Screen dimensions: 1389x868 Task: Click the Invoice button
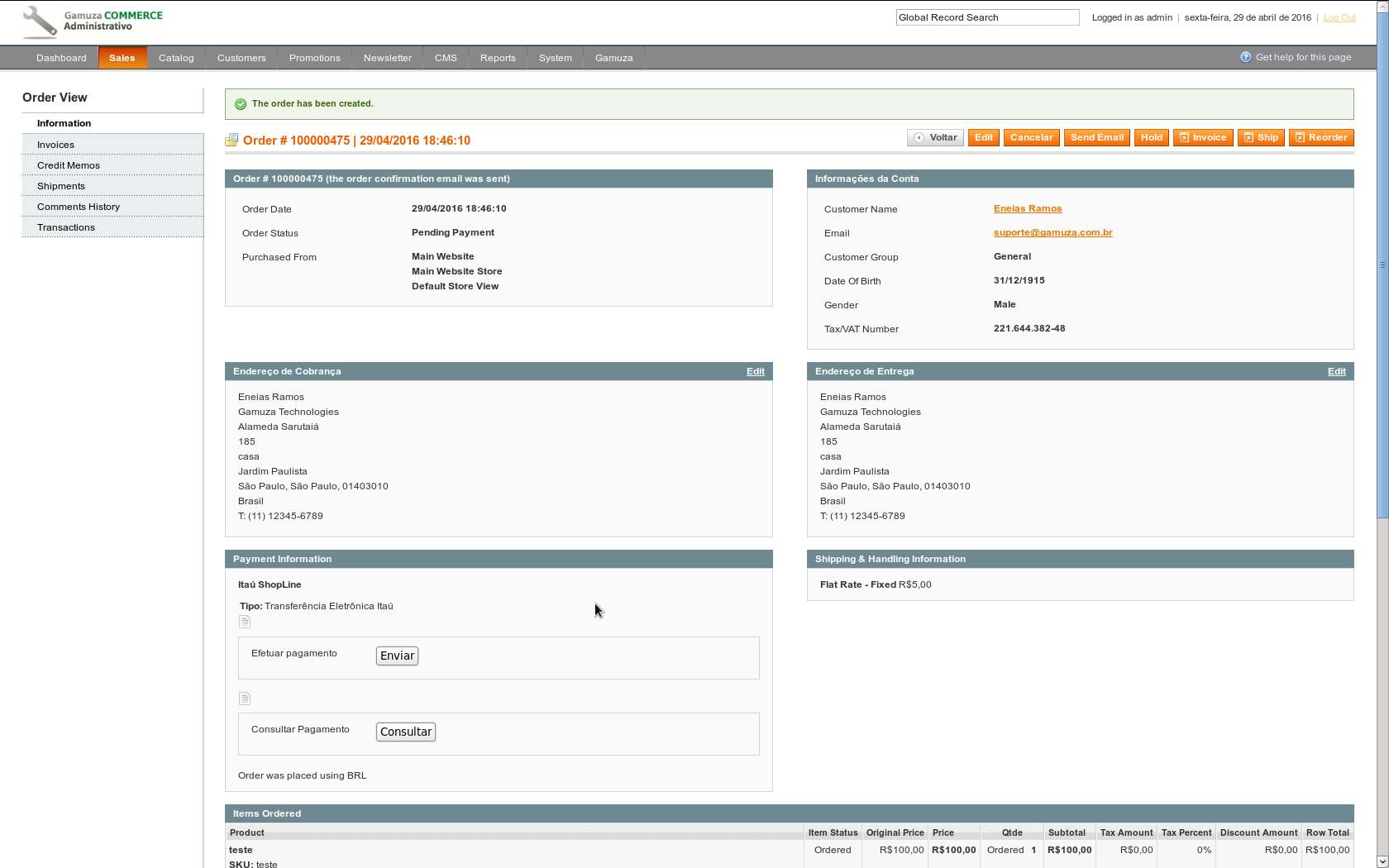pos(1203,138)
